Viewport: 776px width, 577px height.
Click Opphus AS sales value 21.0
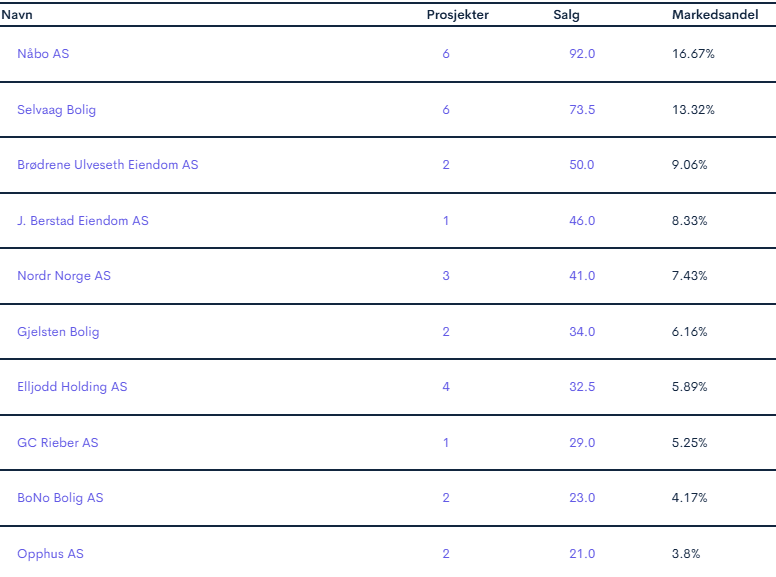pos(582,554)
